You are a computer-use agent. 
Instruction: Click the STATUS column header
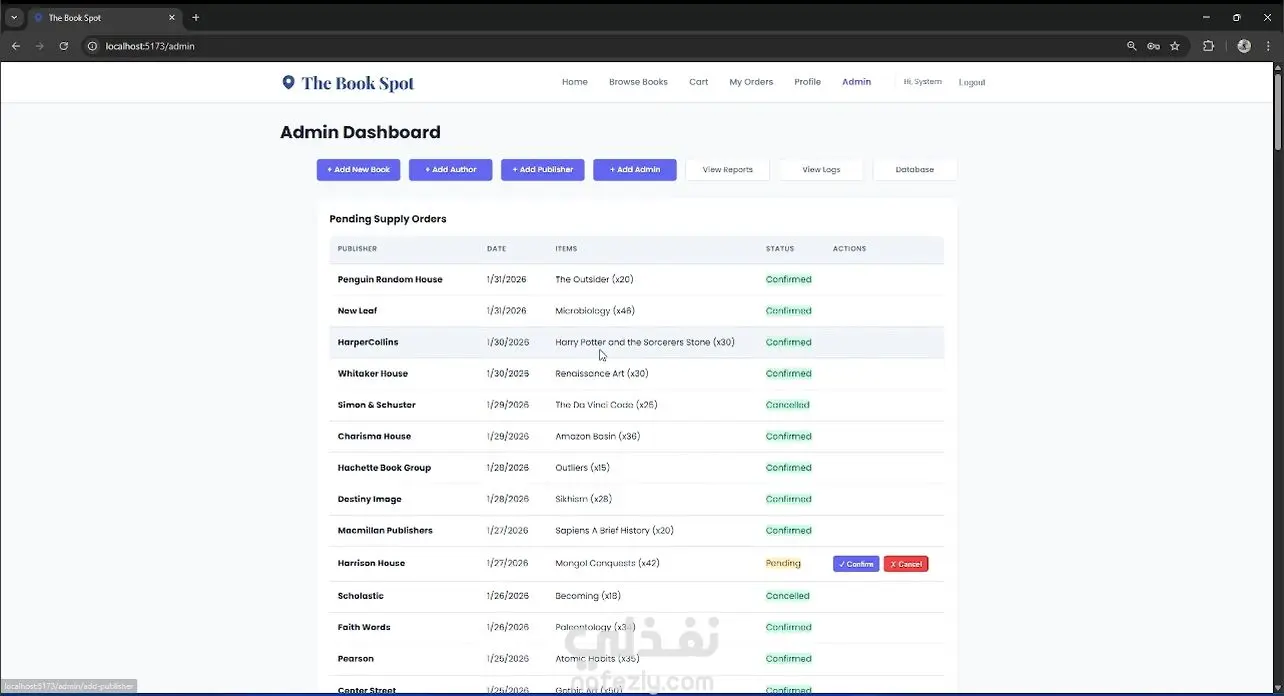tap(780, 249)
